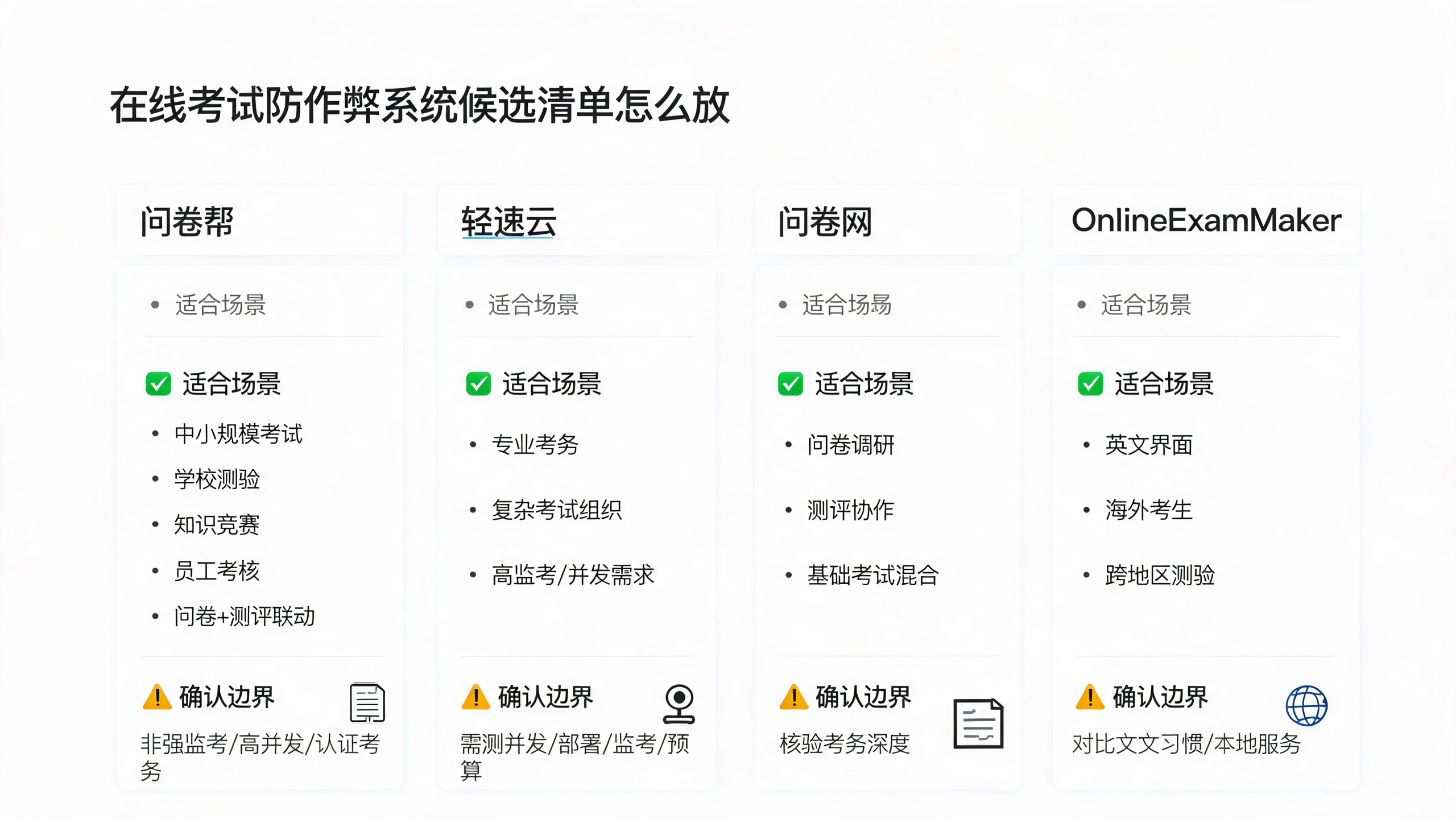Click the grey 适合场景 label under 问卷帮
This screenshot has height=819, width=1456.
(x=221, y=305)
